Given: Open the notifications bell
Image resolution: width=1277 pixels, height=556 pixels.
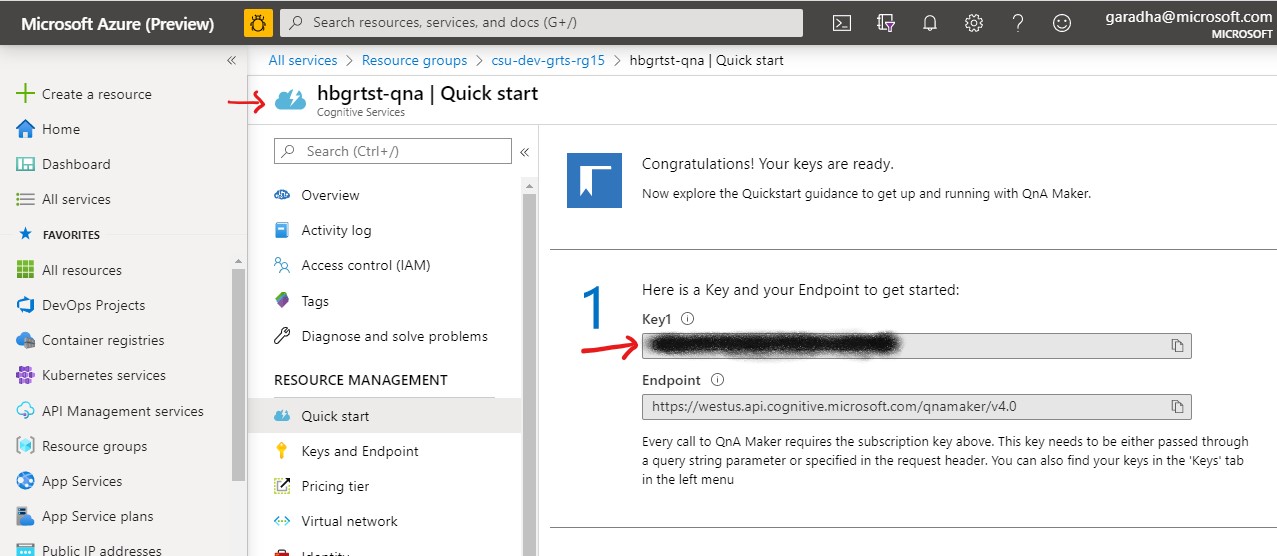Looking at the screenshot, I should pyautogui.click(x=929, y=23).
